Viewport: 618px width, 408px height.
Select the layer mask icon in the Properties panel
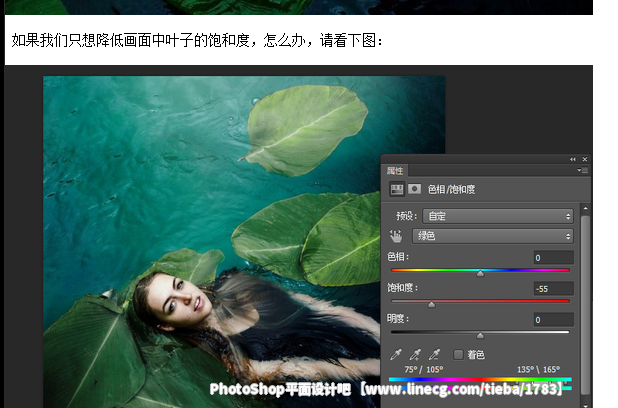pyautogui.click(x=414, y=189)
